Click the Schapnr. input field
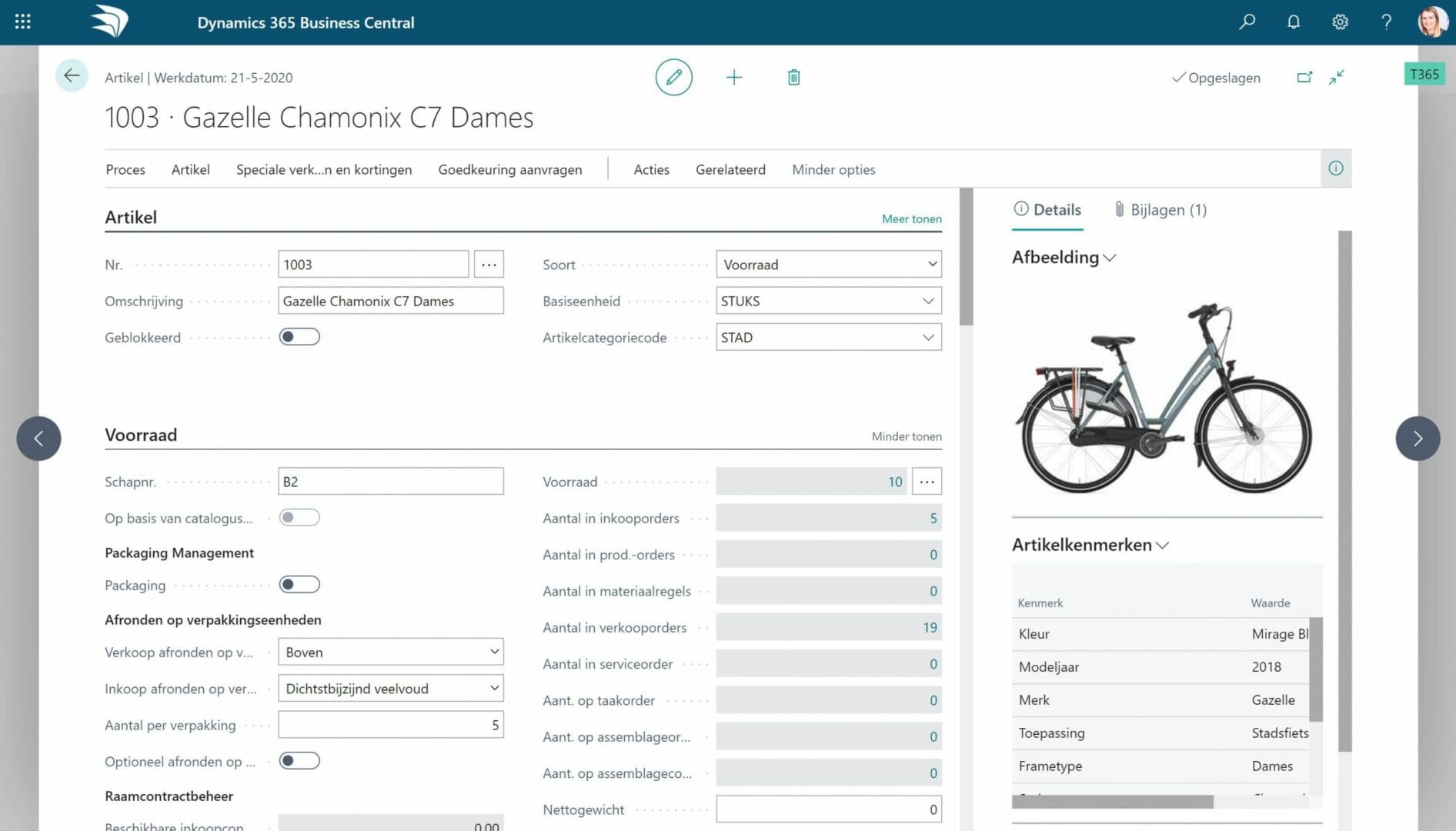 391,482
